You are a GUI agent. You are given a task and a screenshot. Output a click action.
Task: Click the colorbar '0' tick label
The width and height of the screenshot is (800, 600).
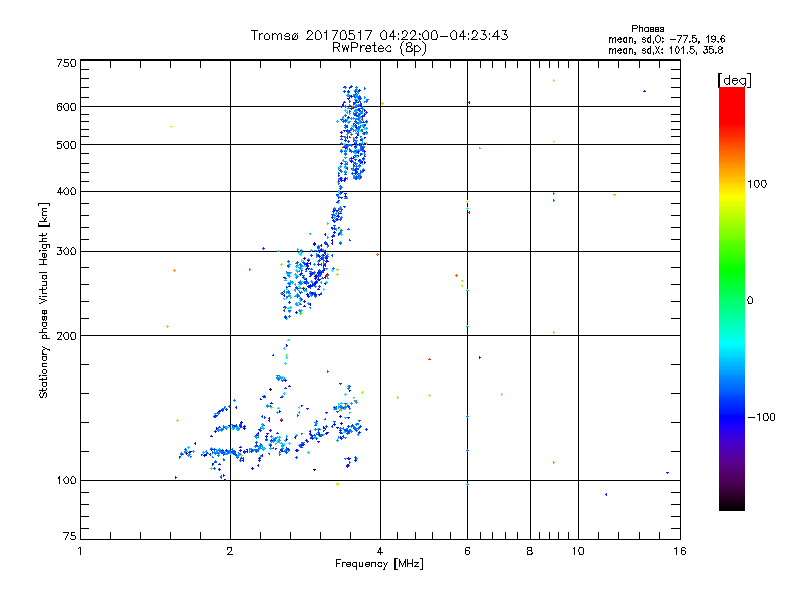click(x=749, y=301)
